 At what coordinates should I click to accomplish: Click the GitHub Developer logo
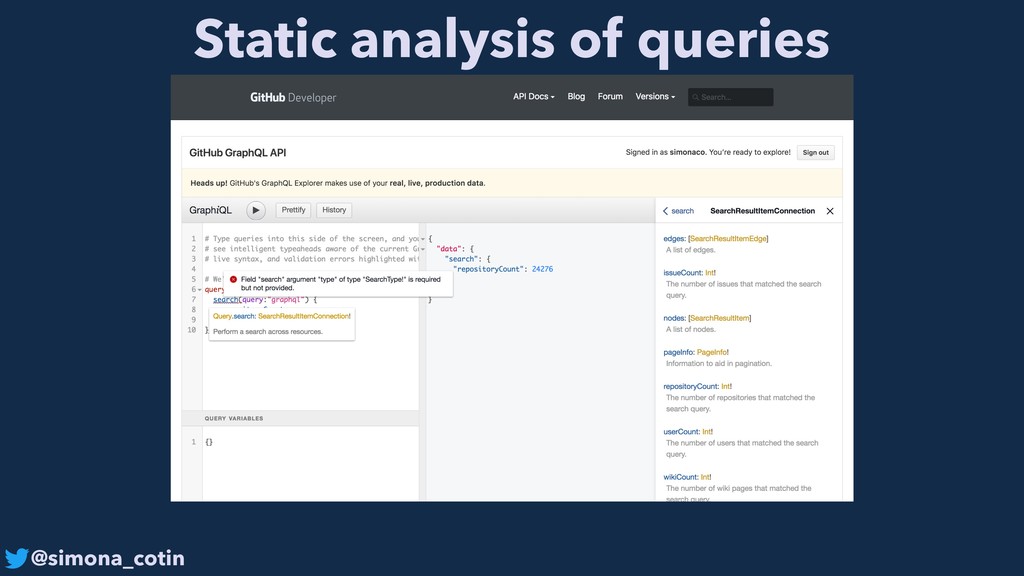pos(293,97)
